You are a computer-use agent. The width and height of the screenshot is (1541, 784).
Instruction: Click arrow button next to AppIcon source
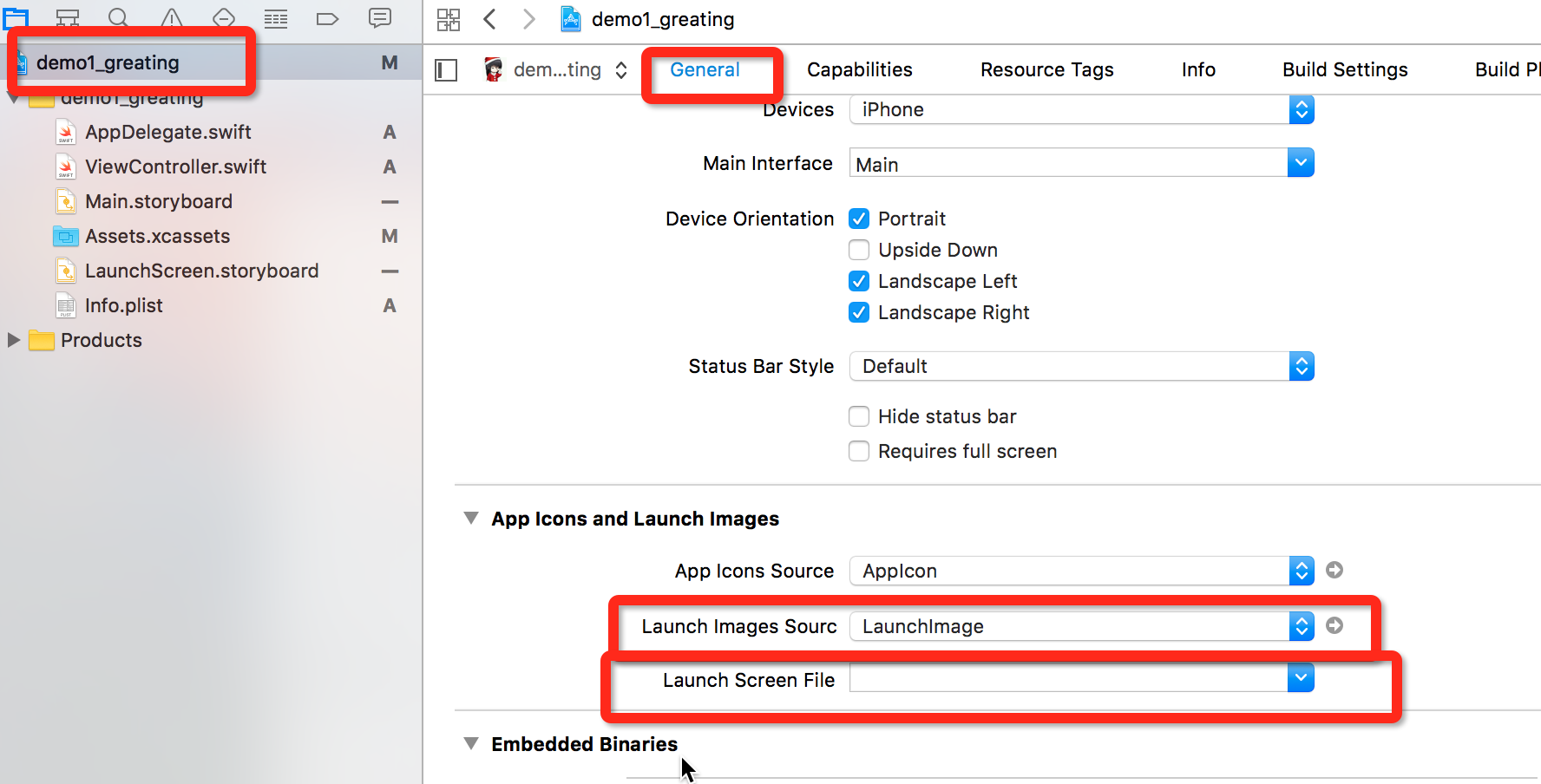pyautogui.click(x=1334, y=570)
